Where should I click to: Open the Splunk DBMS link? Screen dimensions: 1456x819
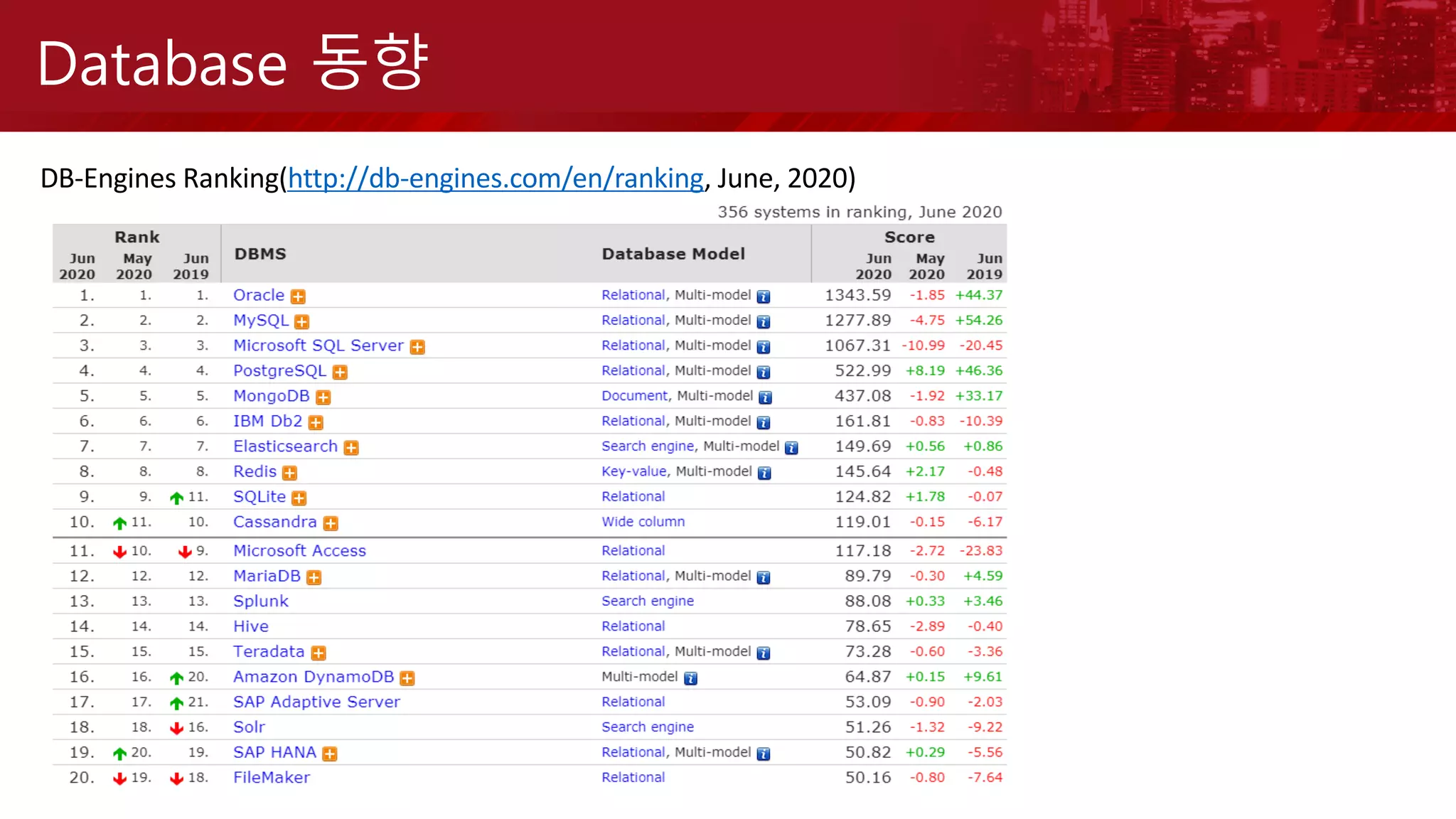(x=261, y=601)
